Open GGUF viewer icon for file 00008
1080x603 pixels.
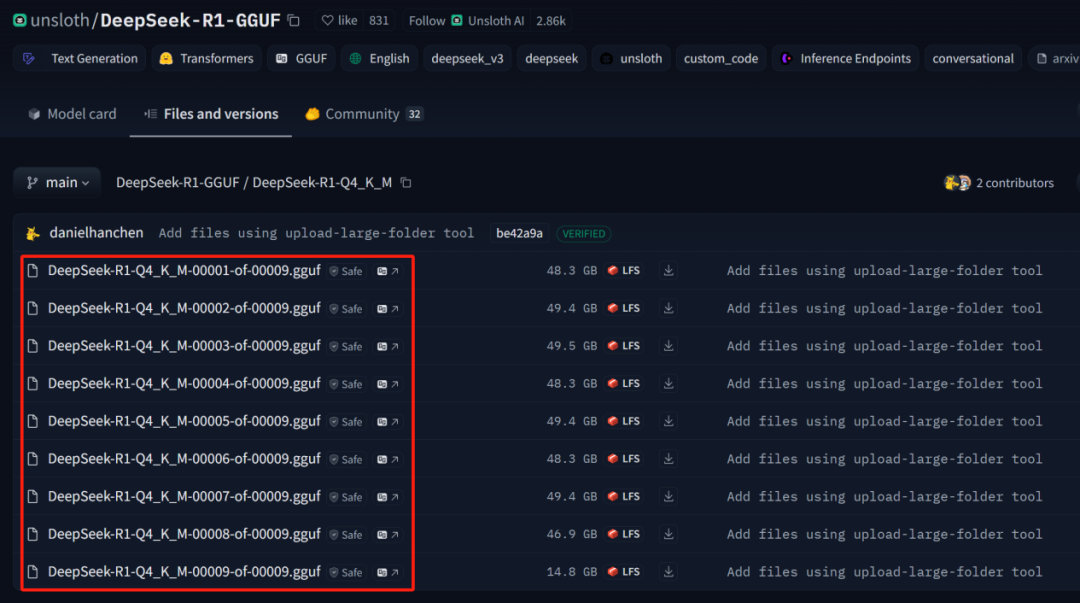click(x=388, y=535)
